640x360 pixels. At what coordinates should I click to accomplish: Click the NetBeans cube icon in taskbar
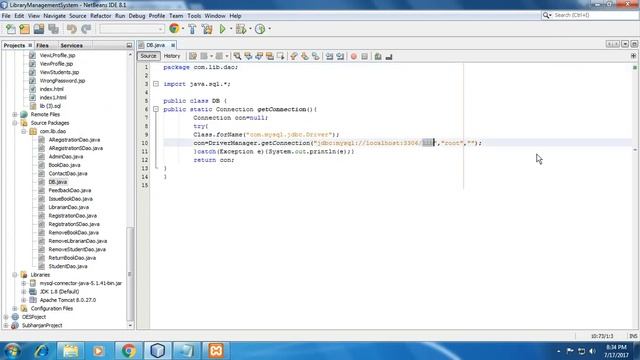(158, 350)
